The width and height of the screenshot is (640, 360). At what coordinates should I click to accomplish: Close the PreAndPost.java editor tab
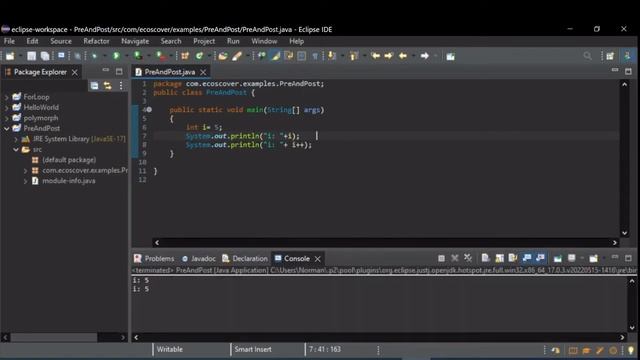(203, 72)
